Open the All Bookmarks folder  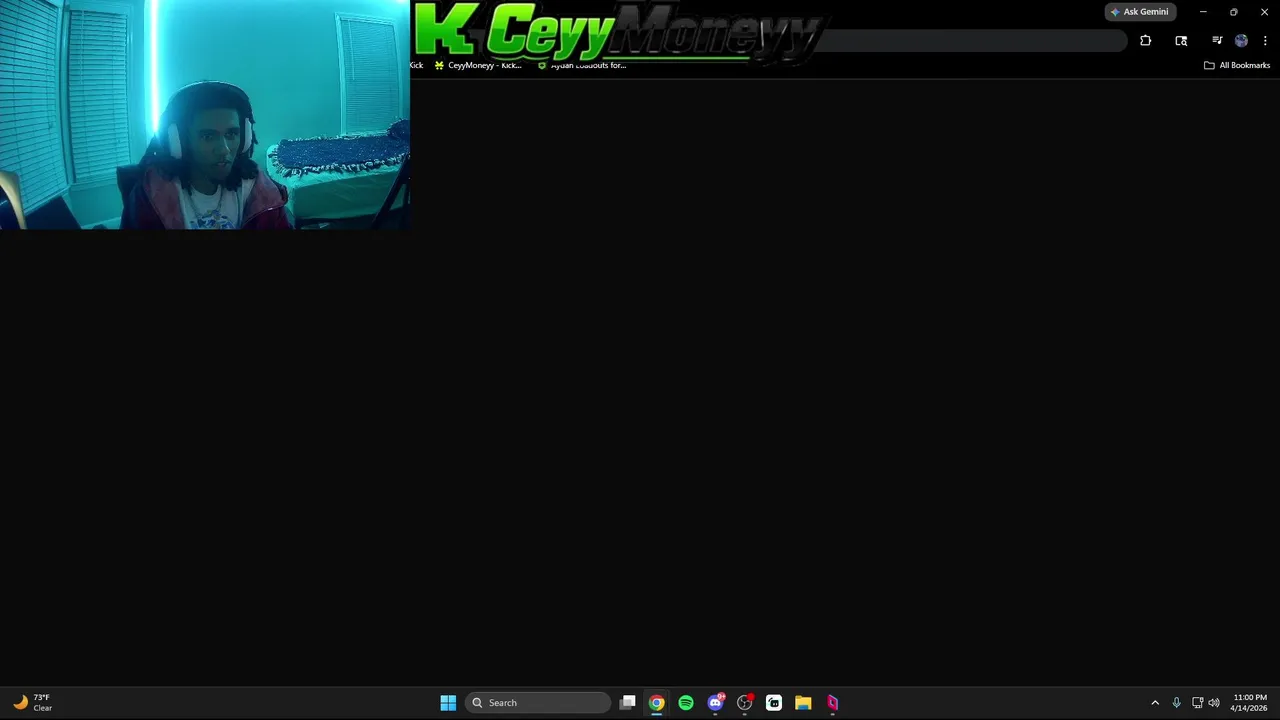(1237, 65)
